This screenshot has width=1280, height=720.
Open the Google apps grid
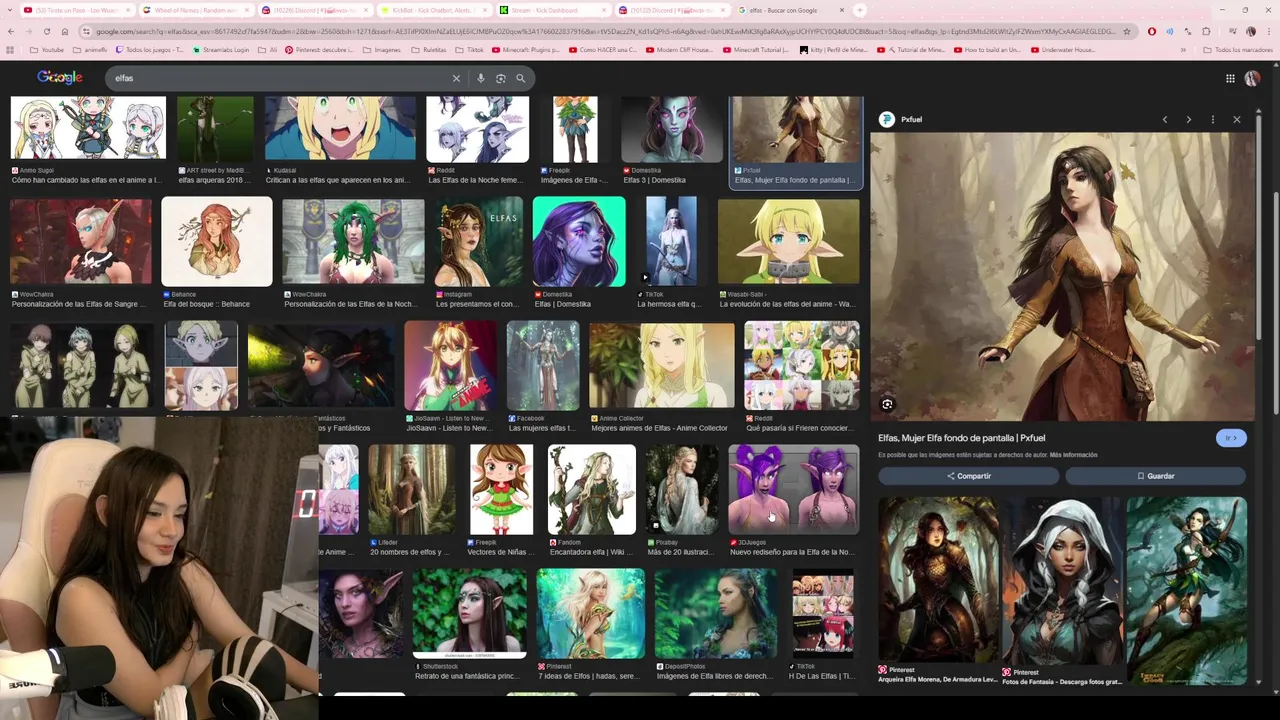coord(1230,78)
